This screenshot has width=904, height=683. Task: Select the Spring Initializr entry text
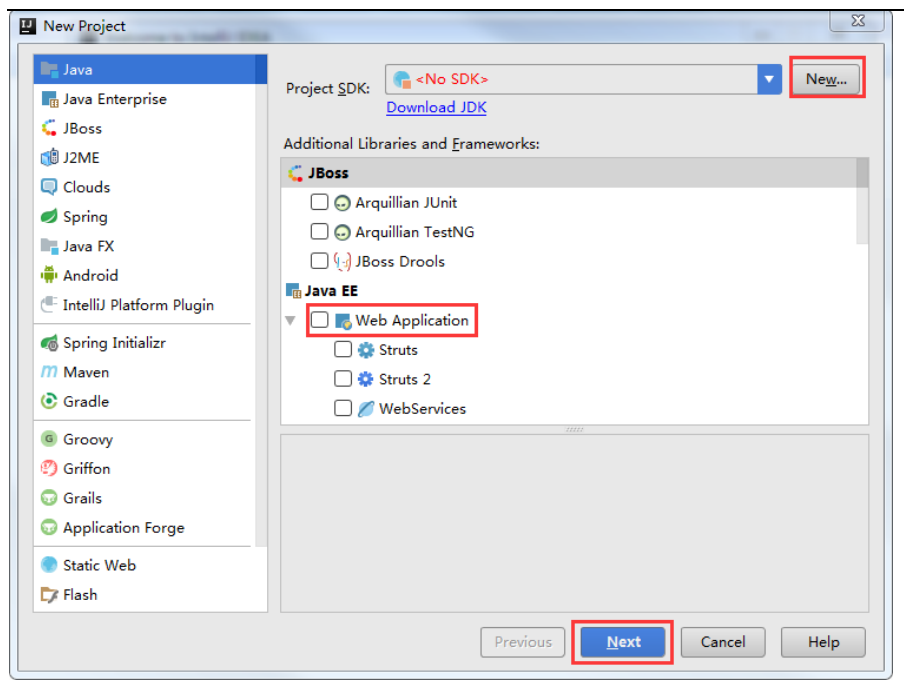pos(114,343)
